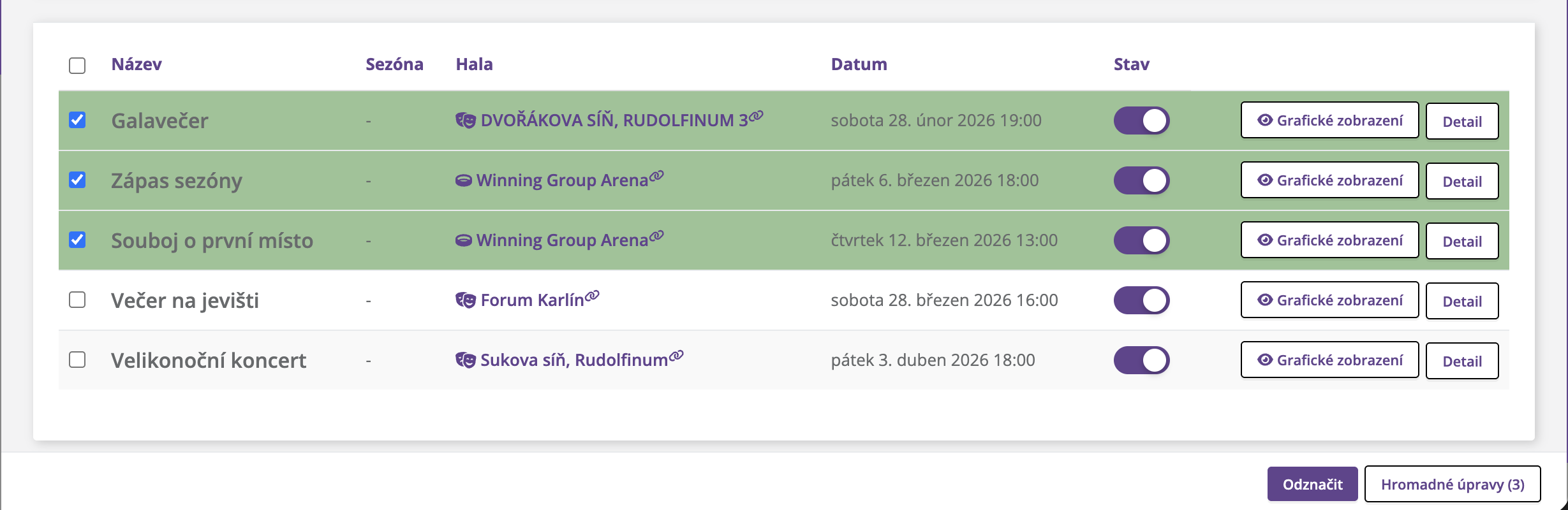Click link icon after DVOŘÁKOVA SÍŇ, RUDOLFINUM 3

pyautogui.click(x=756, y=115)
